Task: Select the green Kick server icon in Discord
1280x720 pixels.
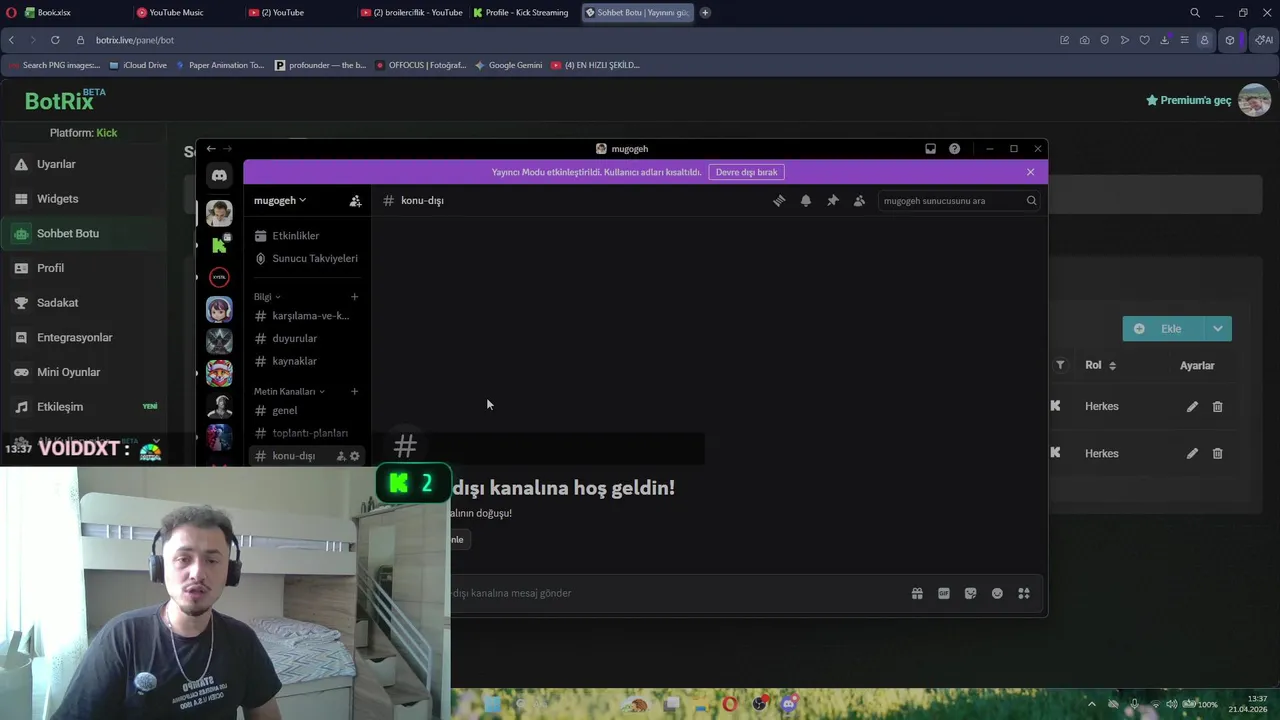Action: point(219,245)
